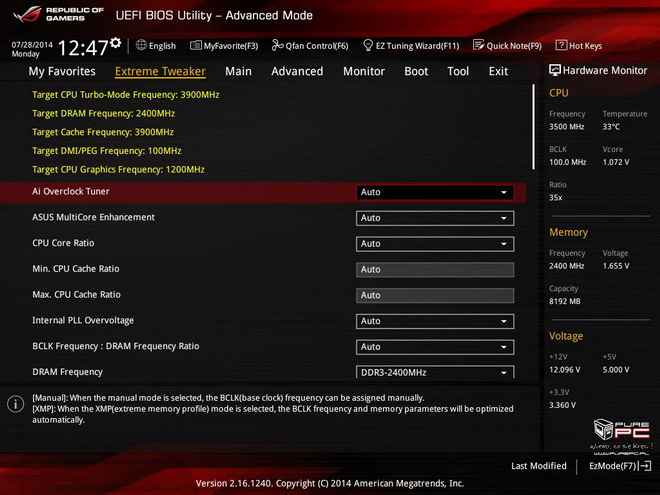Open the My Favorites tab
This screenshot has width=660, height=495.
(62, 71)
